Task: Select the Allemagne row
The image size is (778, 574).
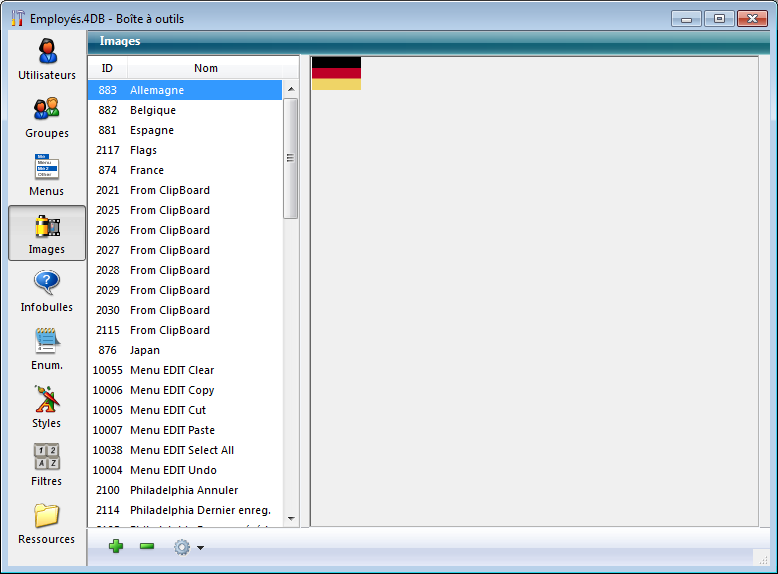Action: [x=185, y=90]
